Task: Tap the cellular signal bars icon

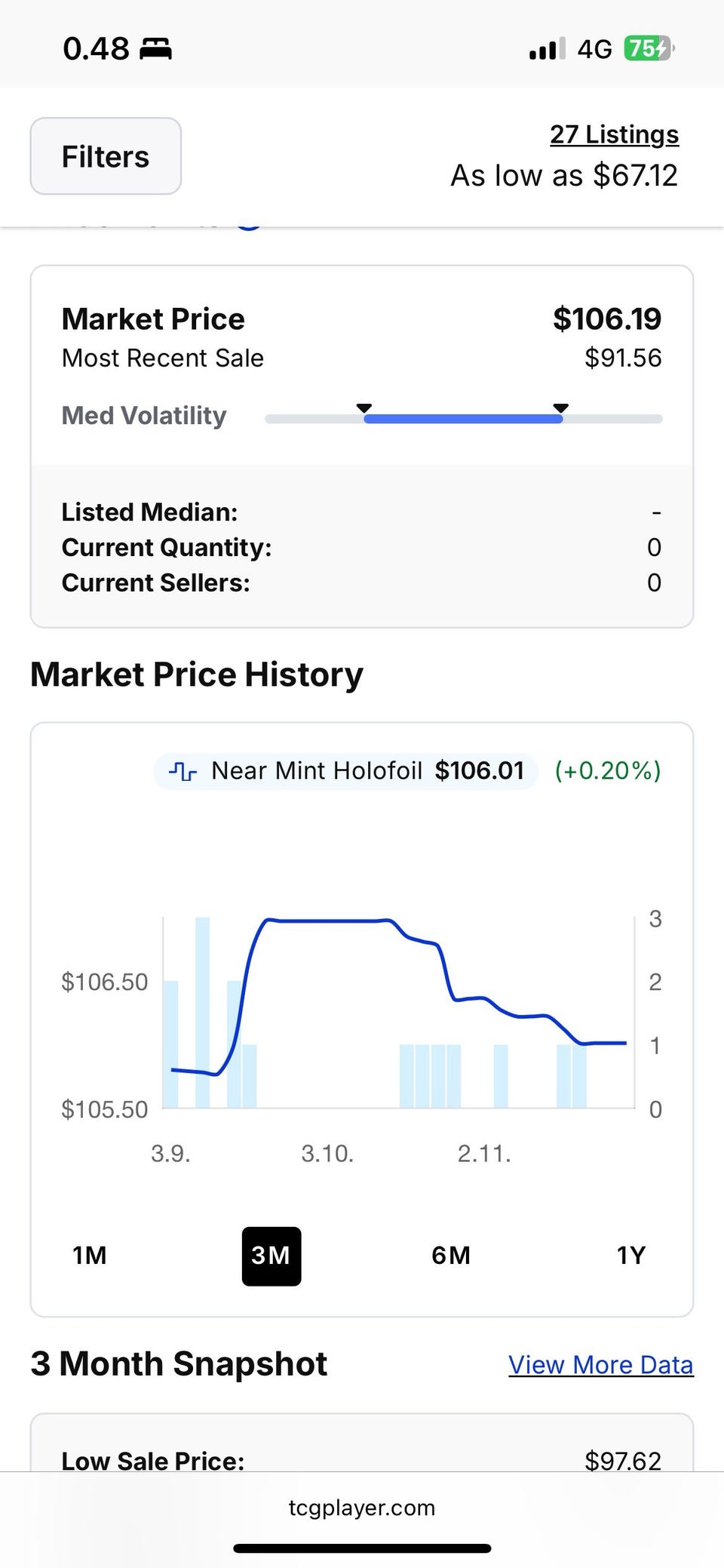Action: point(547,49)
